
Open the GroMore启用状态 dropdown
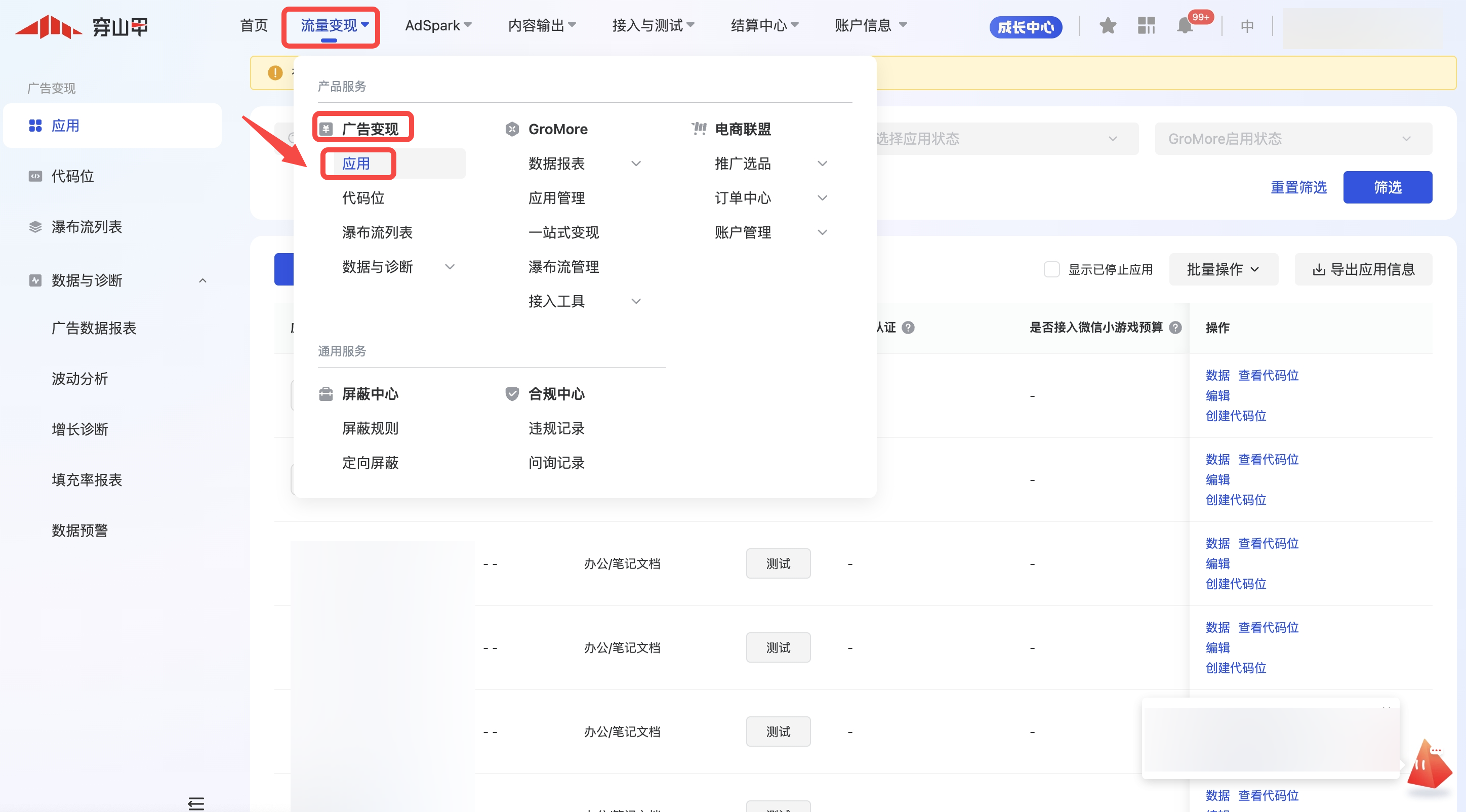(1293, 139)
